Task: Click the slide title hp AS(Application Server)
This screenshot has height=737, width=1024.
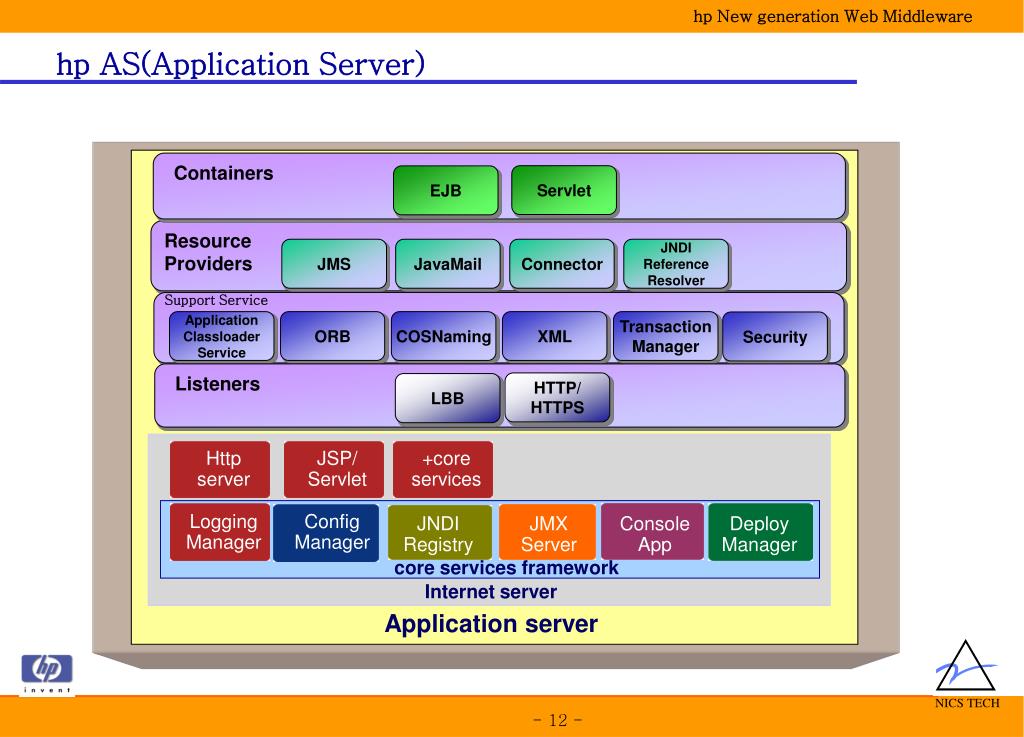Action: tap(240, 65)
